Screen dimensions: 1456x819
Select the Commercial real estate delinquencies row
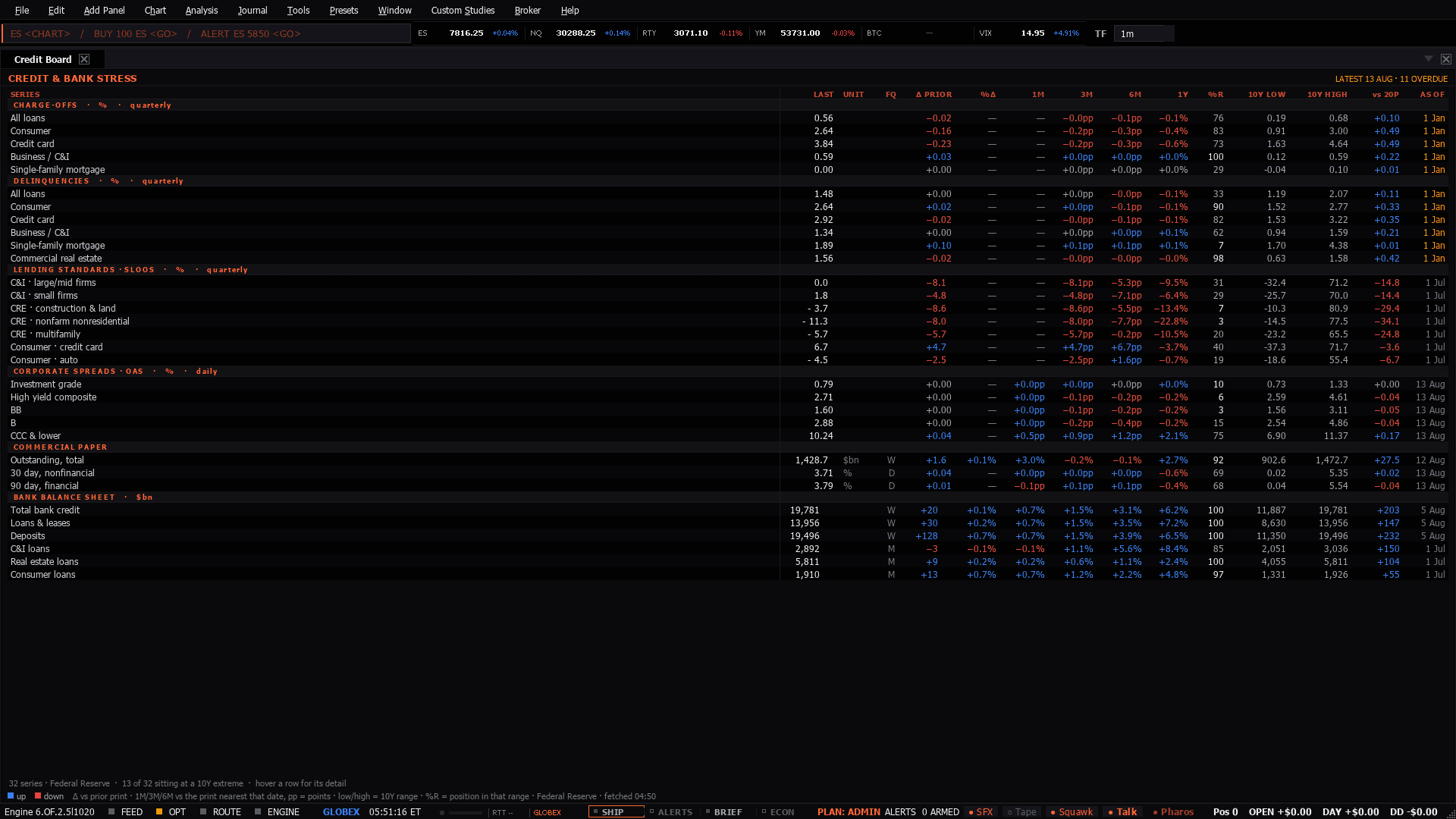tap(728, 259)
